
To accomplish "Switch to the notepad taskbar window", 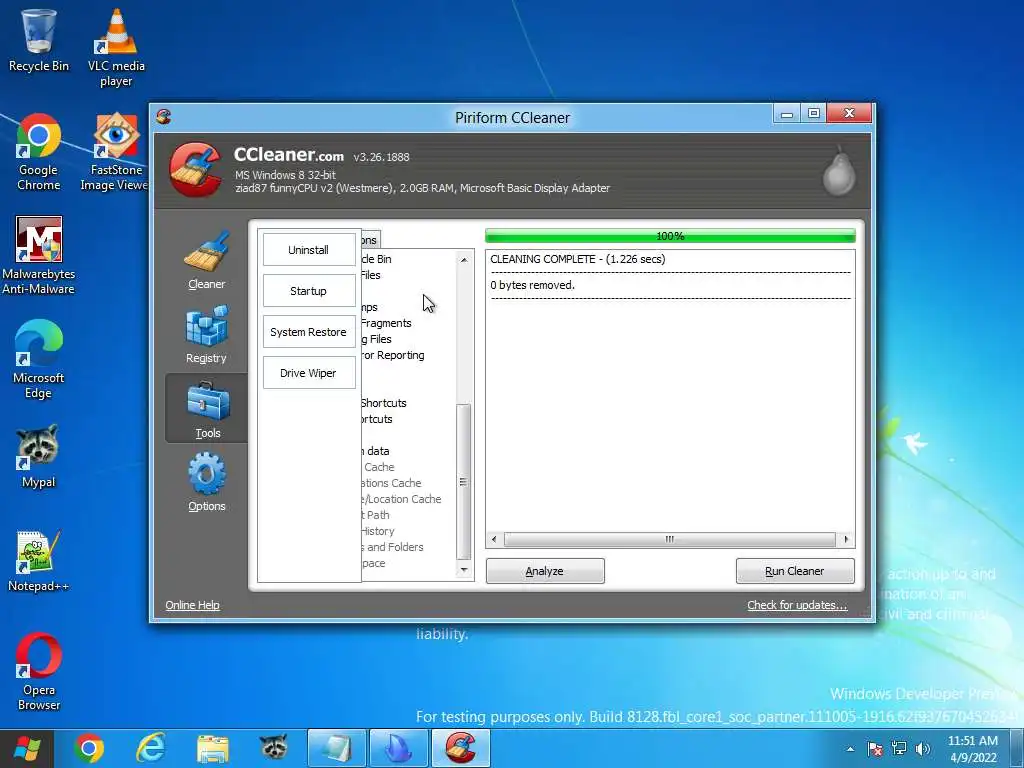I will tap(337, 748).
